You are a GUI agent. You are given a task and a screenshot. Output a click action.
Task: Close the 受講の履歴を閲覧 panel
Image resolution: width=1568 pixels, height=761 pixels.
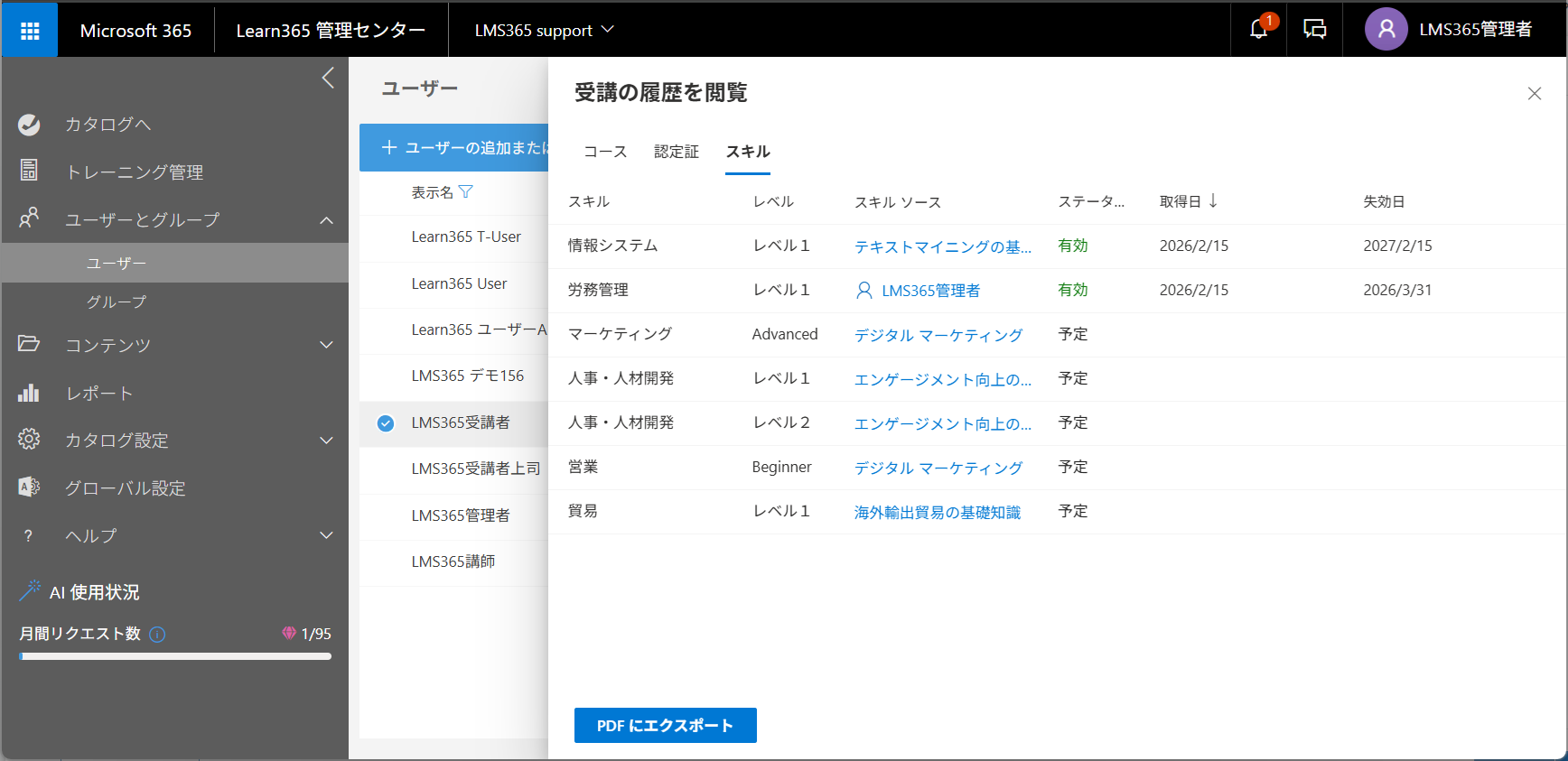(x=1534, y=94)
